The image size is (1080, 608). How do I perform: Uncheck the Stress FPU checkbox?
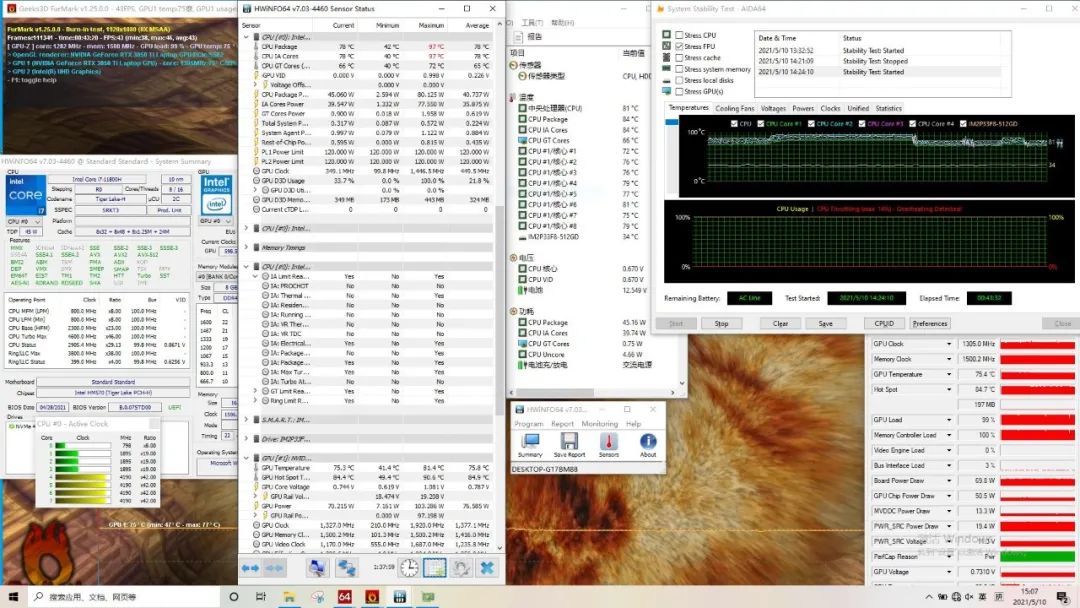coord(680,47)
